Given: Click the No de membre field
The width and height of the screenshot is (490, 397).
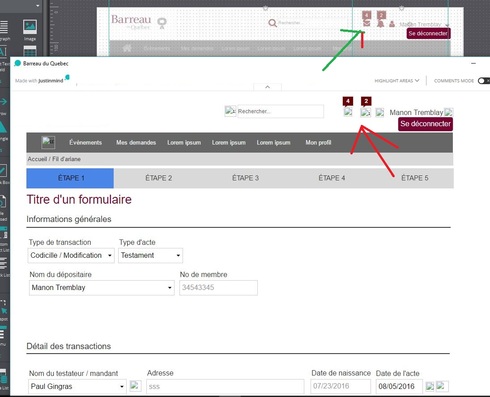Looking at the screenshot, I should [218, 288].
